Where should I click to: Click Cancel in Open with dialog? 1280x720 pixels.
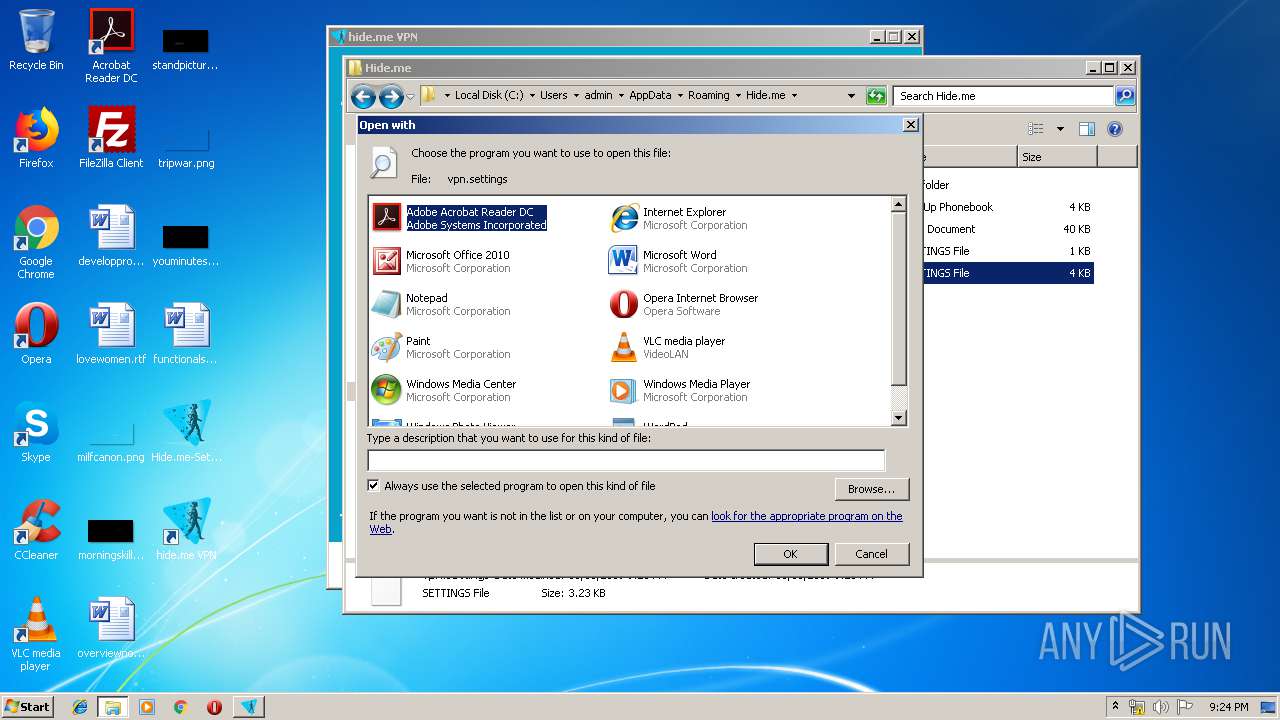[x=871, y=554]
